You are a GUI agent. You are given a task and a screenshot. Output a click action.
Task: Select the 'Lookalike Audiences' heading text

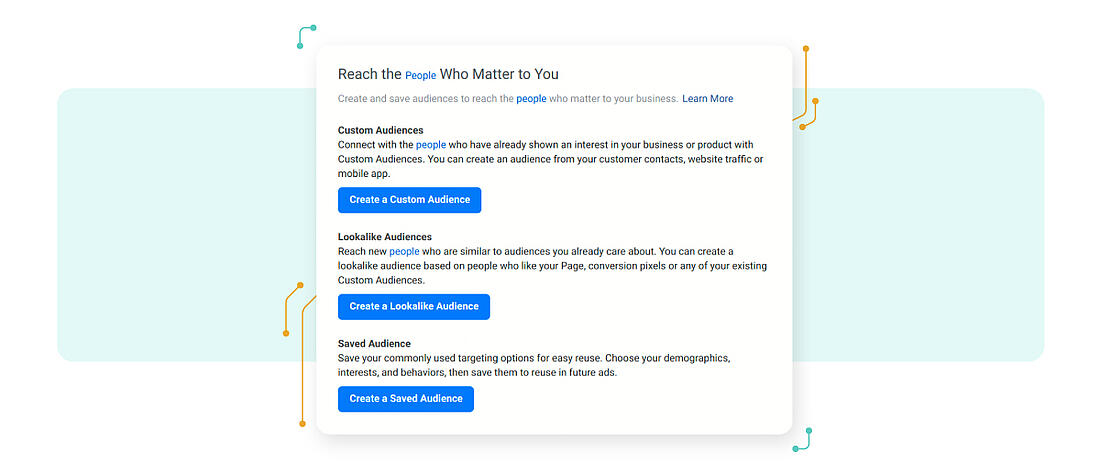(x=384, y=237)
